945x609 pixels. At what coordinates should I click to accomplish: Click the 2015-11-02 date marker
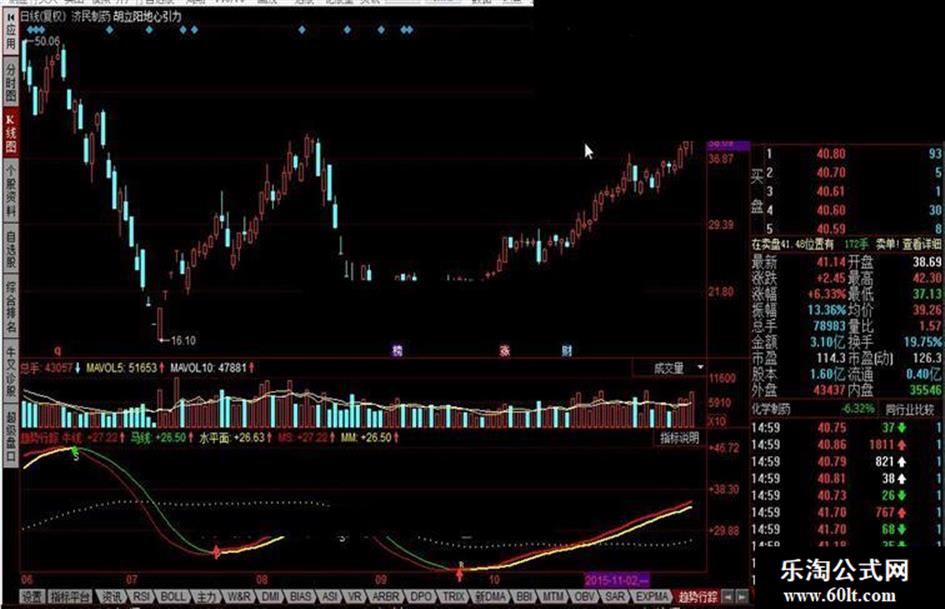(x=615, y=580)
